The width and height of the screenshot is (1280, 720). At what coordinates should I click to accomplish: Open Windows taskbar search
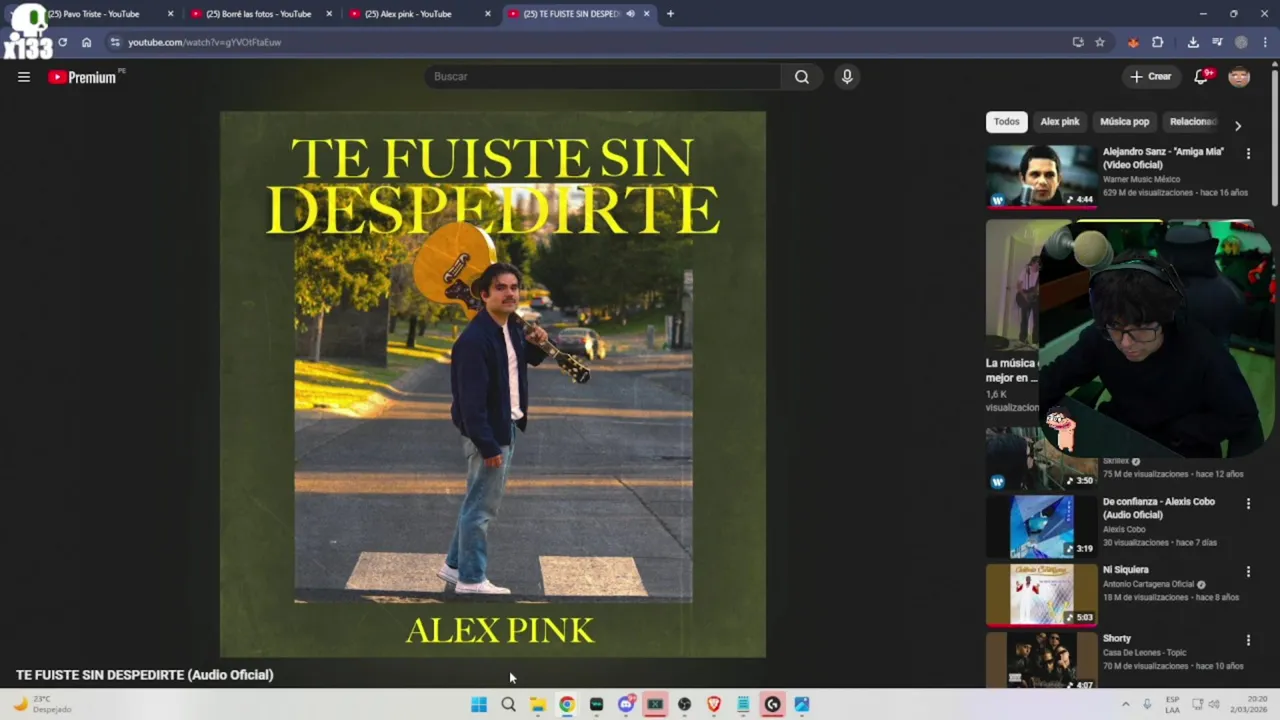(x=508, y=705)
